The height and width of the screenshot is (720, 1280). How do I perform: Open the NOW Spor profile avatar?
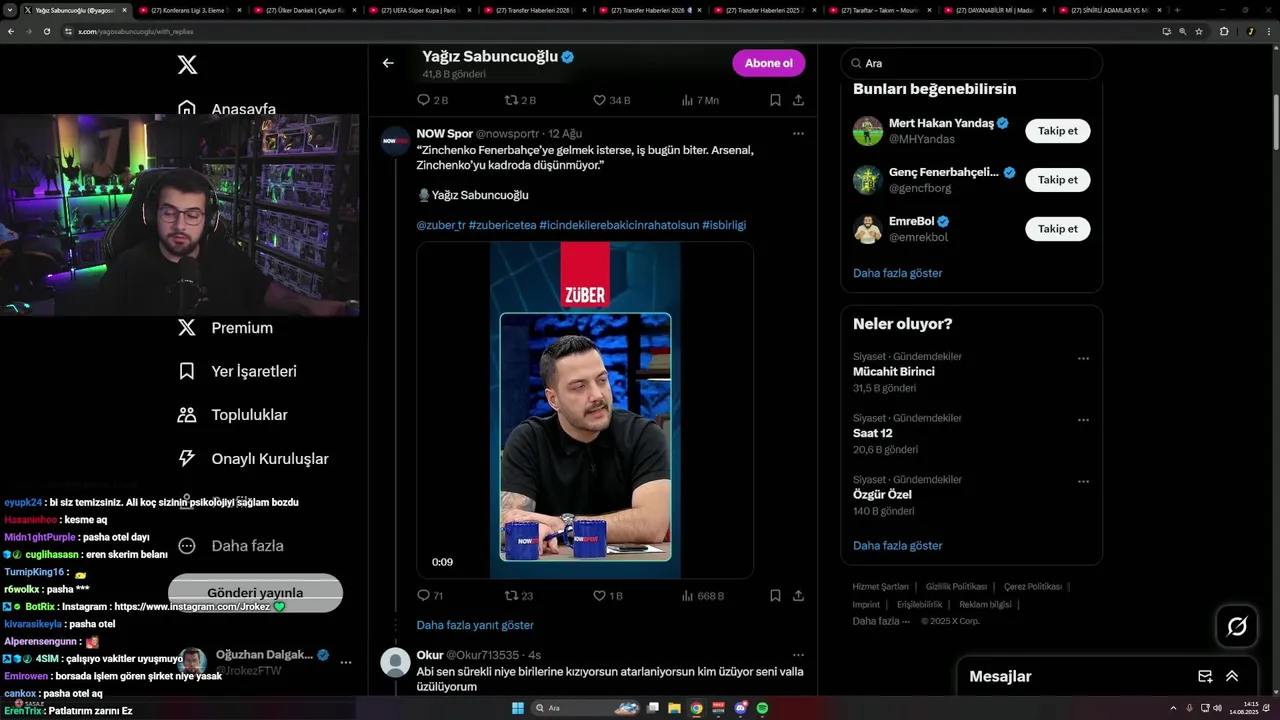click(x=396, y=141)
